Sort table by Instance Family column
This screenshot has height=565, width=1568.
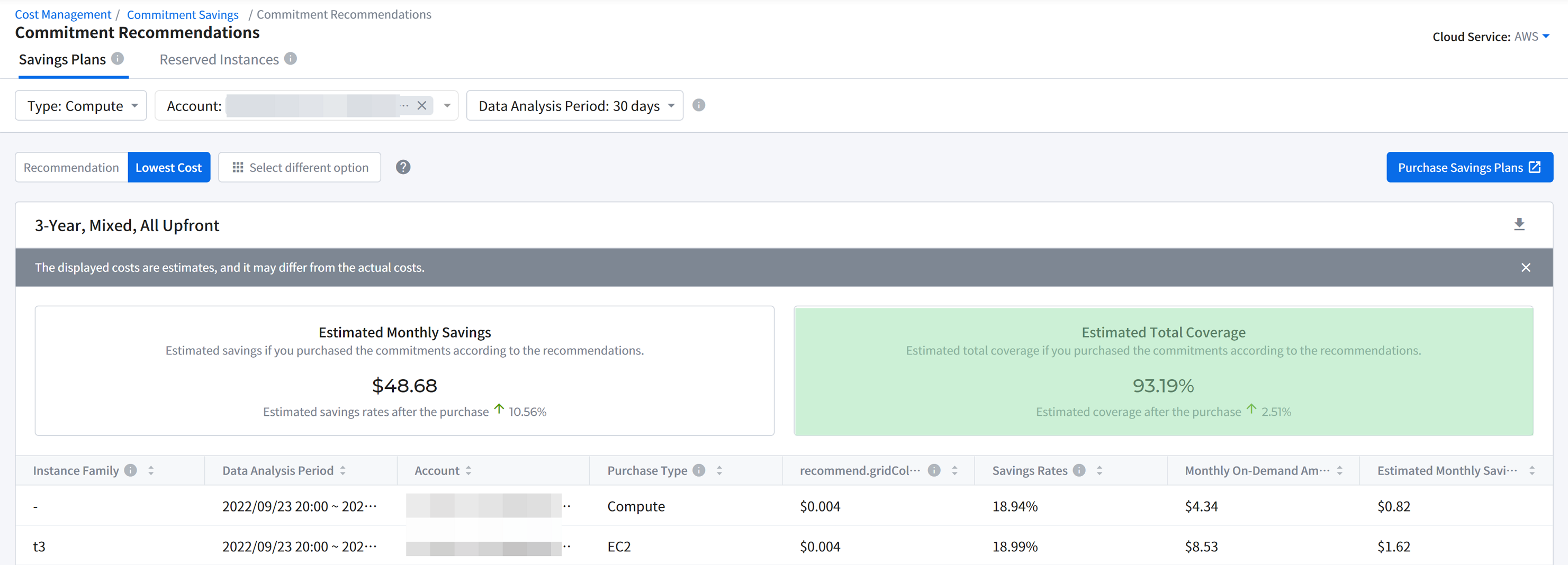click(150, 470)
